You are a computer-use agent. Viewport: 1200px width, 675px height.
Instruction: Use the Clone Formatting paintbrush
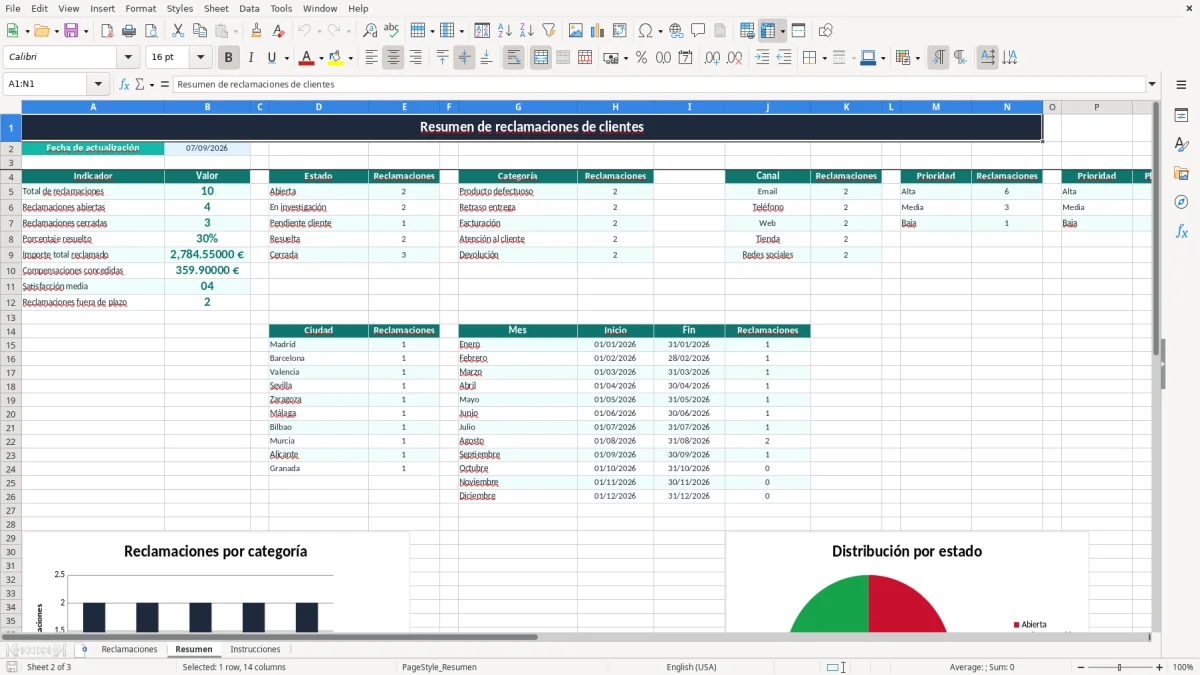pos(256,31)
